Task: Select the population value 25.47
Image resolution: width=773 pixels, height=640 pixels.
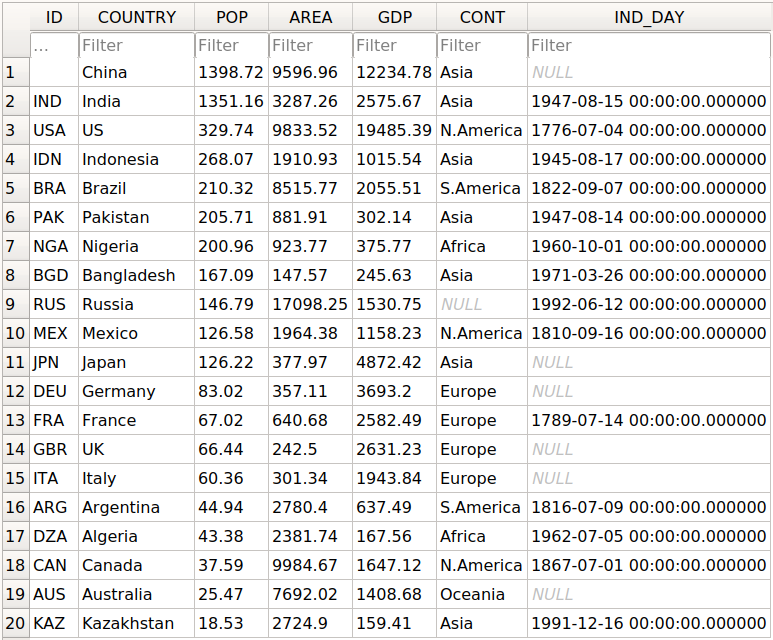Action: pos(232,594)
